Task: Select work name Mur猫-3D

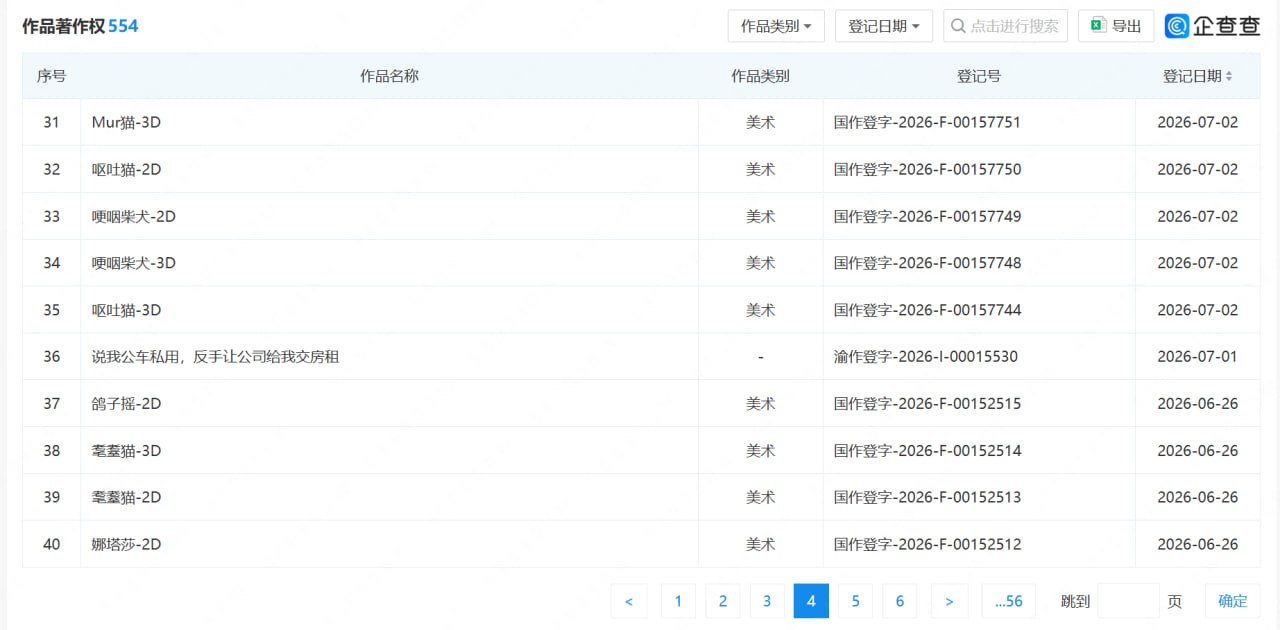Action: [x=126, y=122]
